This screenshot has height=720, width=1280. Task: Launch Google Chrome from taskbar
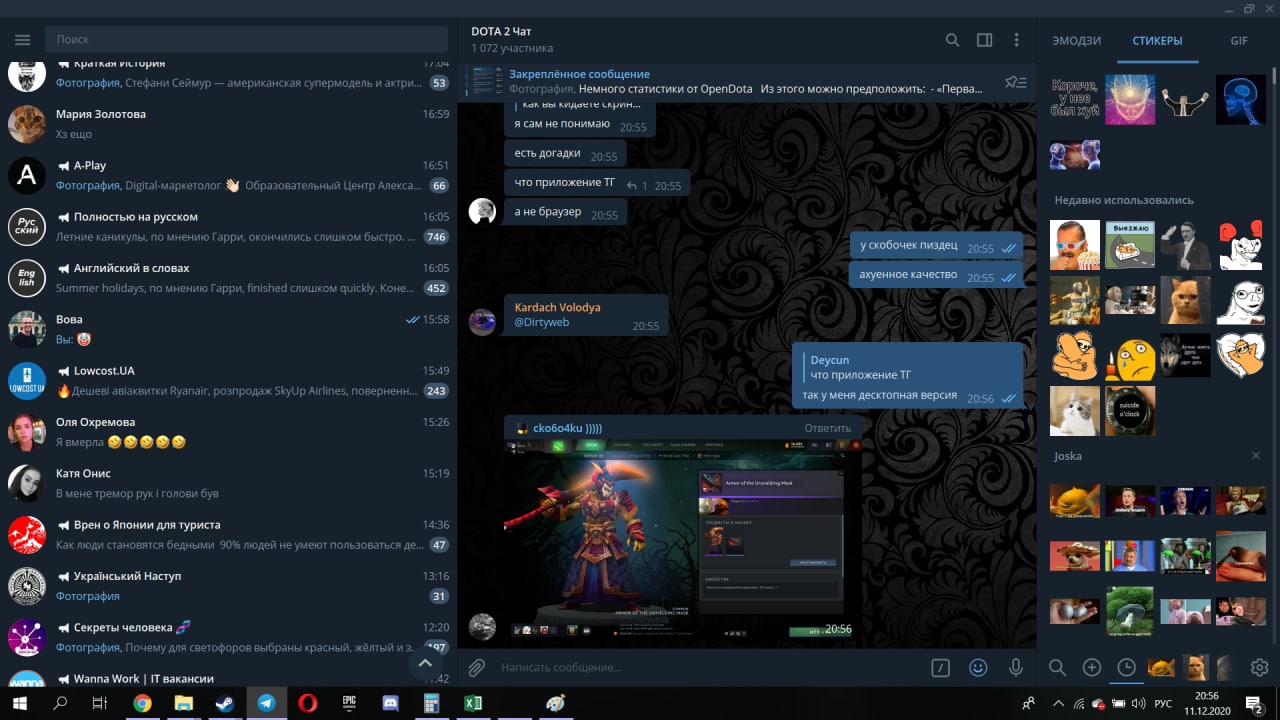(x=142, y=703)
